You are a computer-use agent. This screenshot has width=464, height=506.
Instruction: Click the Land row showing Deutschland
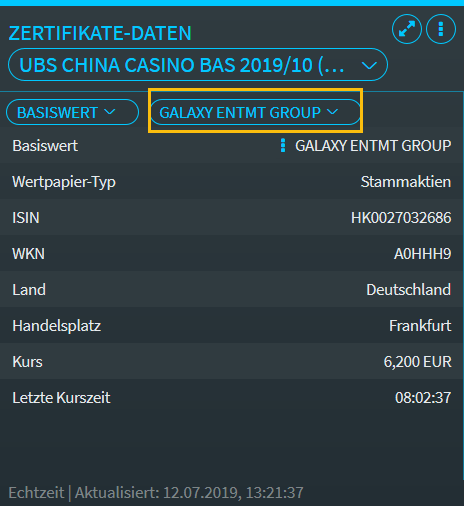232,290
